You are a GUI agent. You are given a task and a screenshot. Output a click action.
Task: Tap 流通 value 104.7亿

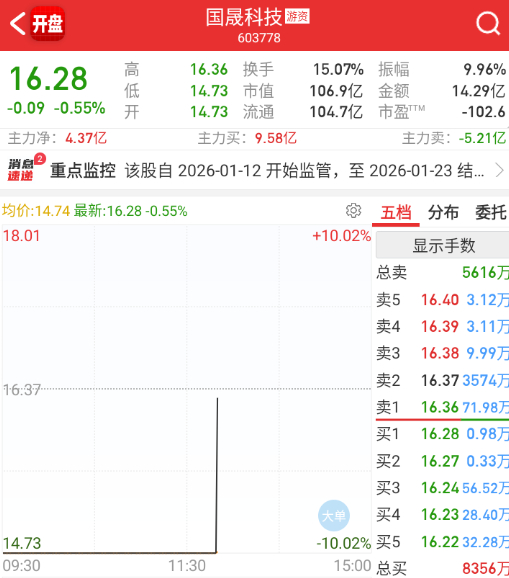pyautogui.click(x=336, y=112)
